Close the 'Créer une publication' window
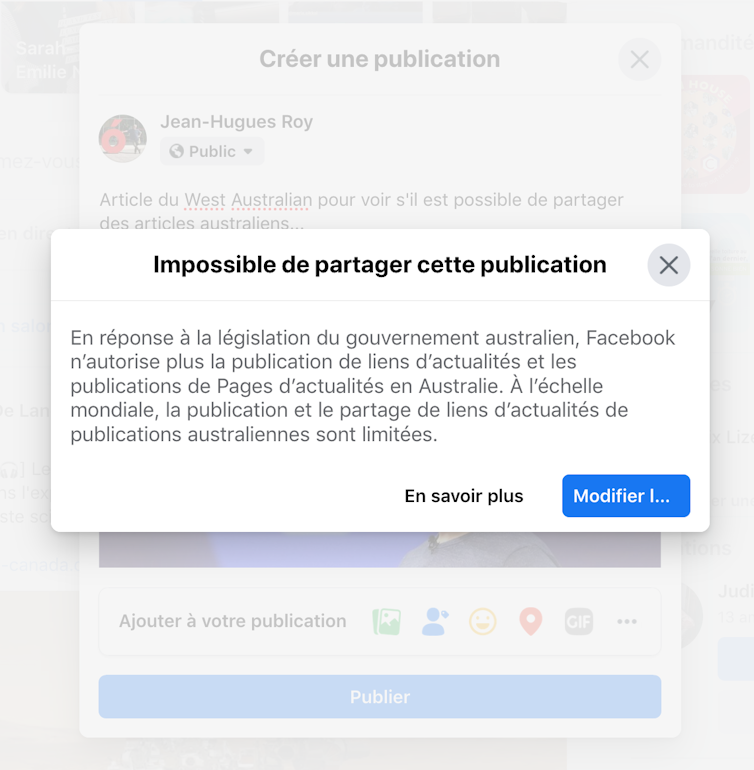Screen dimensions: 754x770 pyautogui.click(x=639, y=59)
